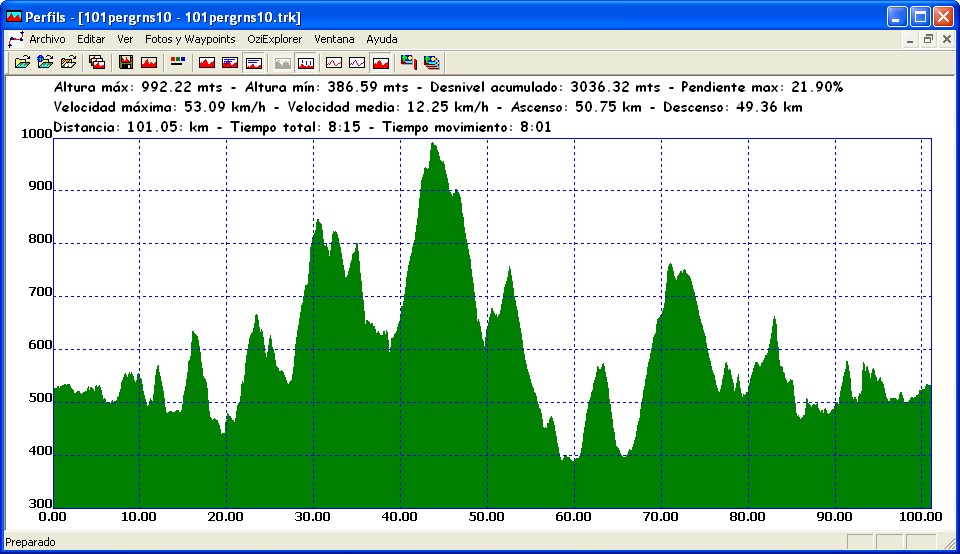The width and height of the screenshot is (960, 554).
Task: Click the 'Preparado' status bar text
Action: [x=30, y=542]
